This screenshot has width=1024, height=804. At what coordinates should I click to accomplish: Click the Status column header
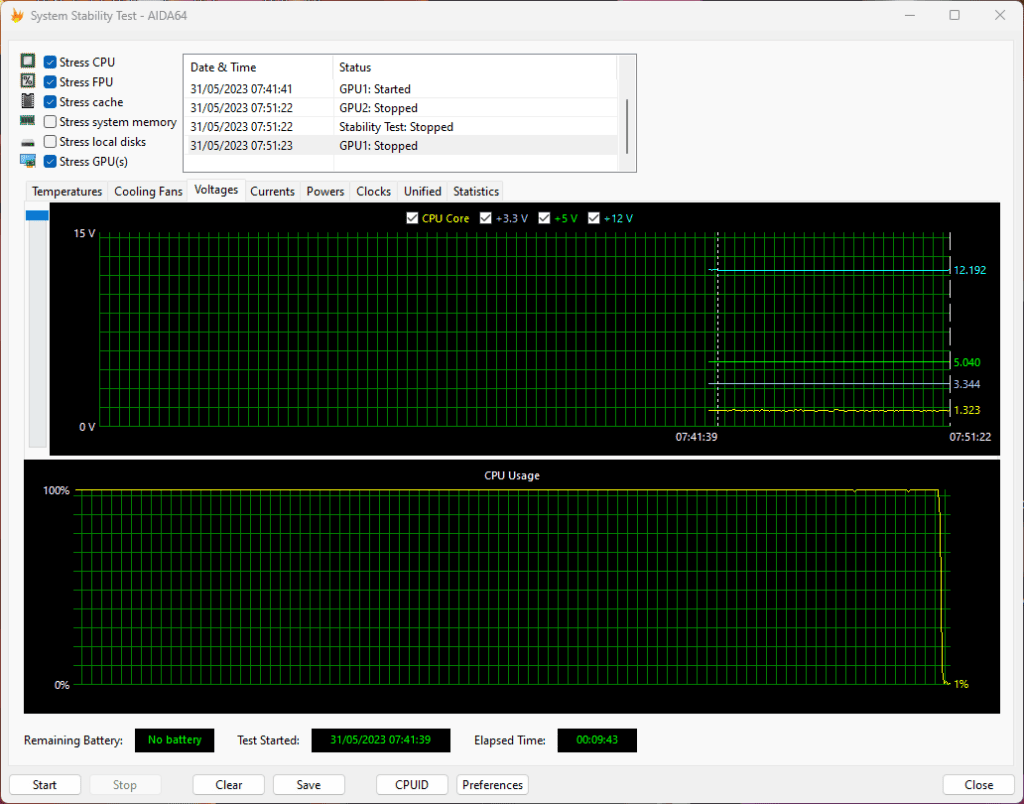click(475, 67)
